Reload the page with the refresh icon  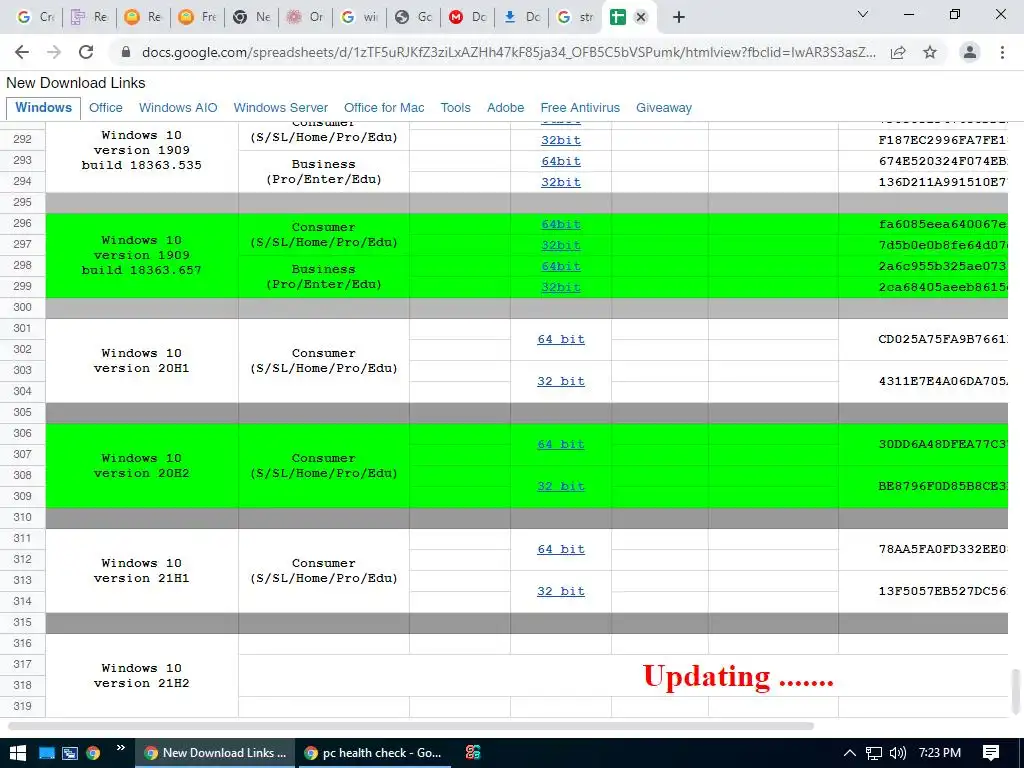click(x=86, y=52)
